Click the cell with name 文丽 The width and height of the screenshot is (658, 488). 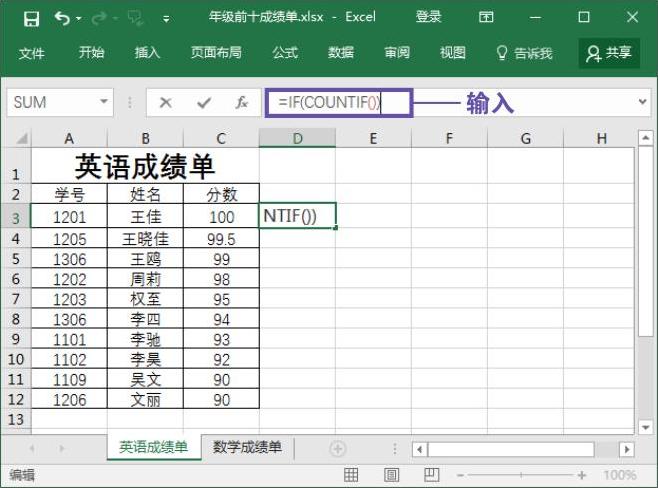pos(145,400)
